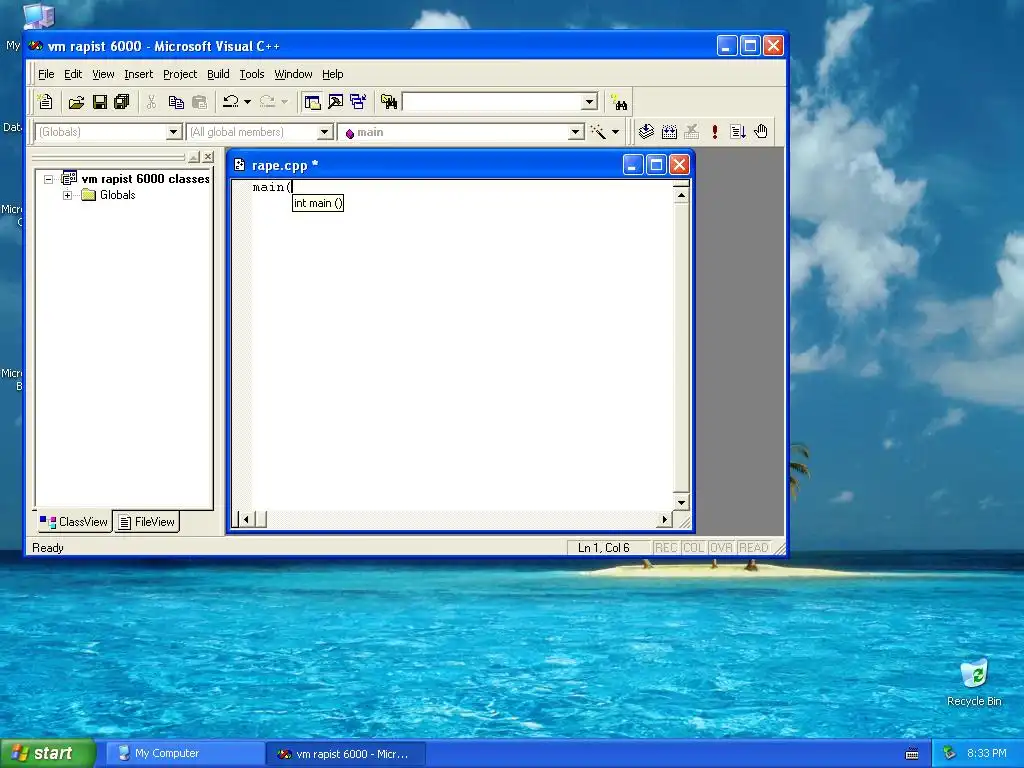Expand the Globals folder in ClassView
1024x768 pixels.
click(x=67, y=195)
